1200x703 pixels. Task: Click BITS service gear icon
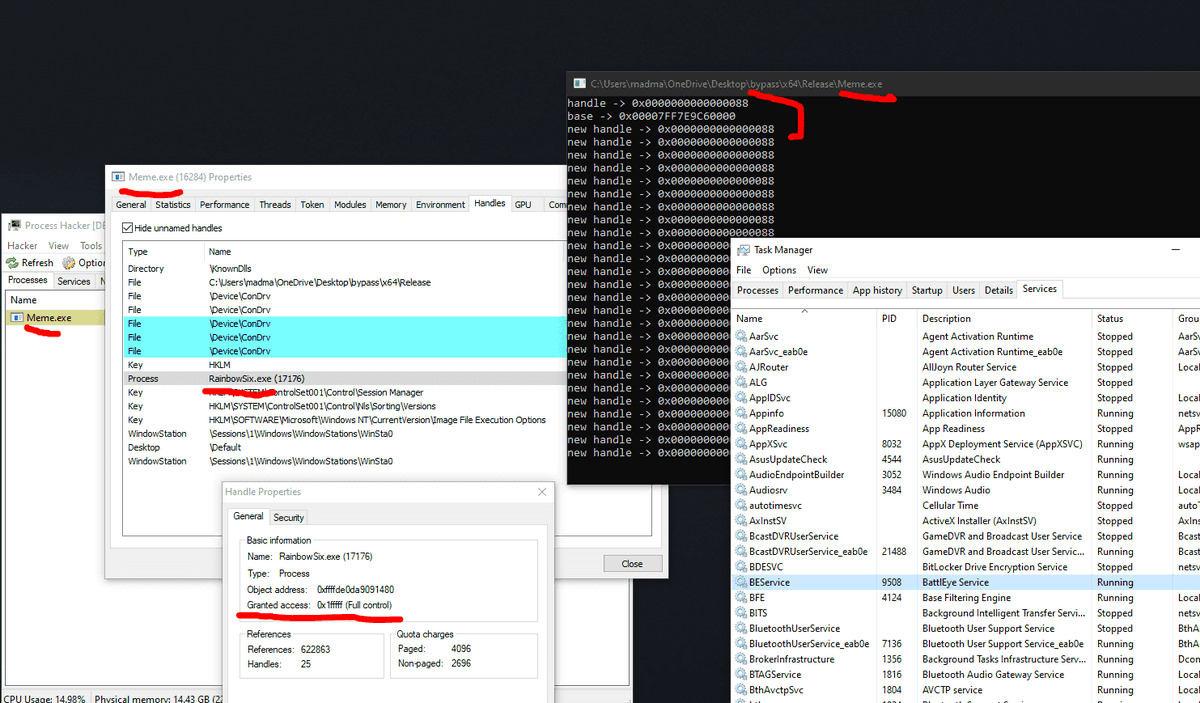pyautogui.click(x=741, y=613)
